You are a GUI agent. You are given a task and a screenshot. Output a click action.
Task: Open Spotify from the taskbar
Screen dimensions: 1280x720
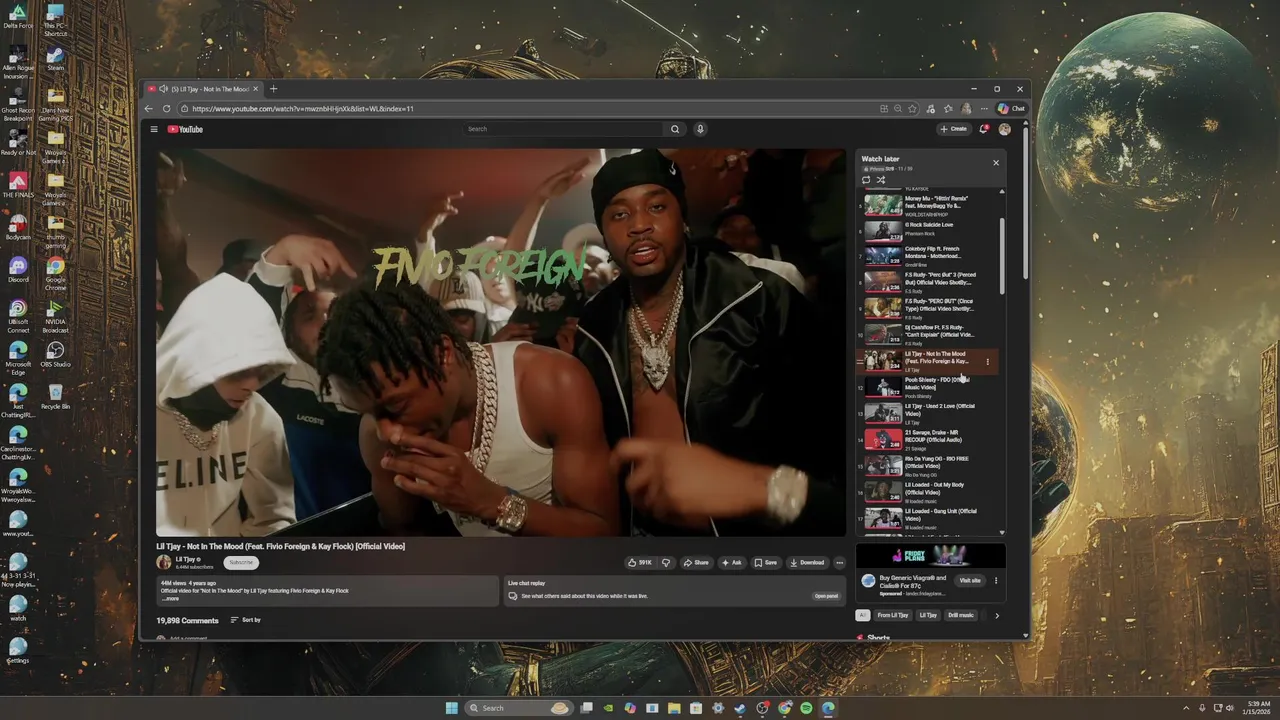[806, 708]
